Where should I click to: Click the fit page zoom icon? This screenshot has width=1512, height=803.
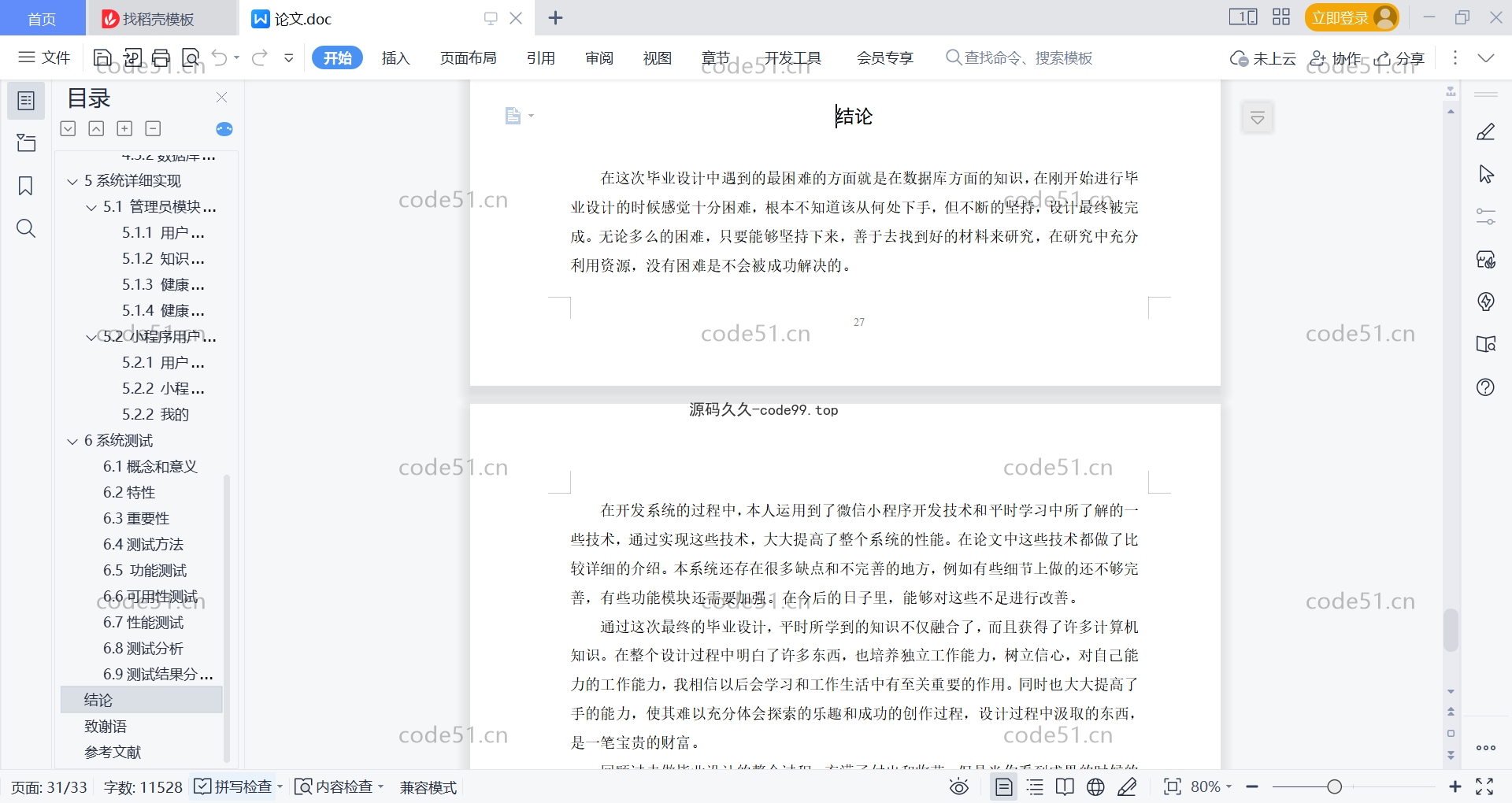pos(1173,786)
